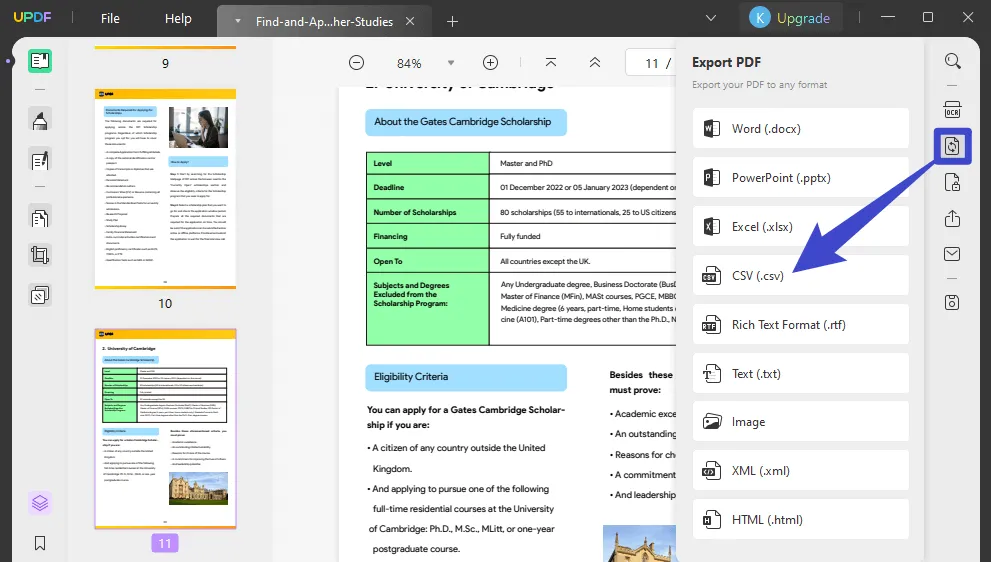
Task: Open the Protect PDF lock icon
Action: [x=952, y=182]
